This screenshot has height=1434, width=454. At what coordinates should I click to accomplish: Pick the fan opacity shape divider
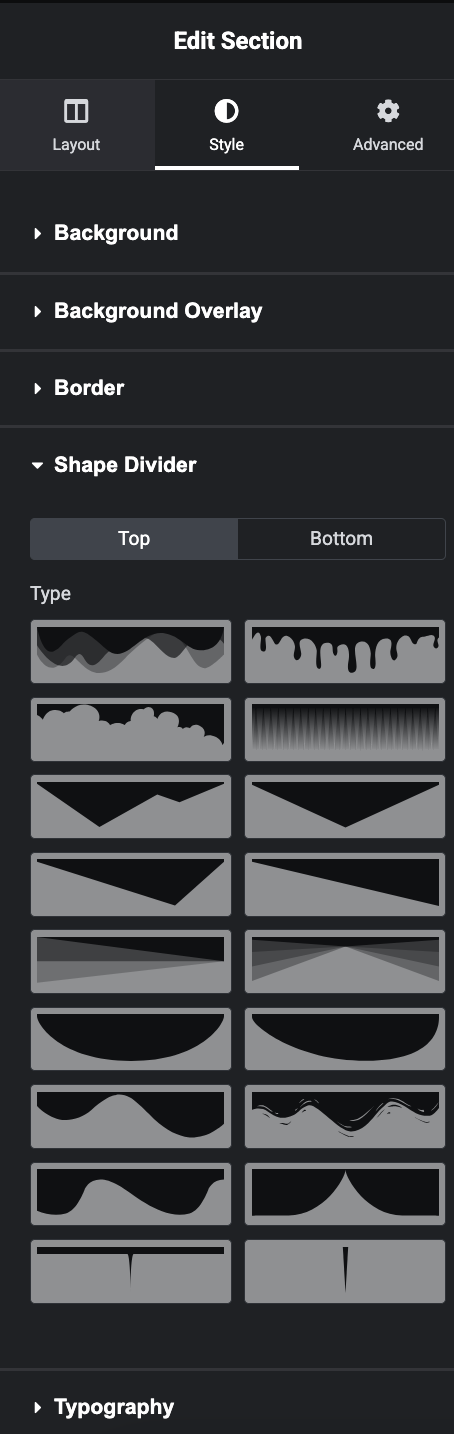345,961
